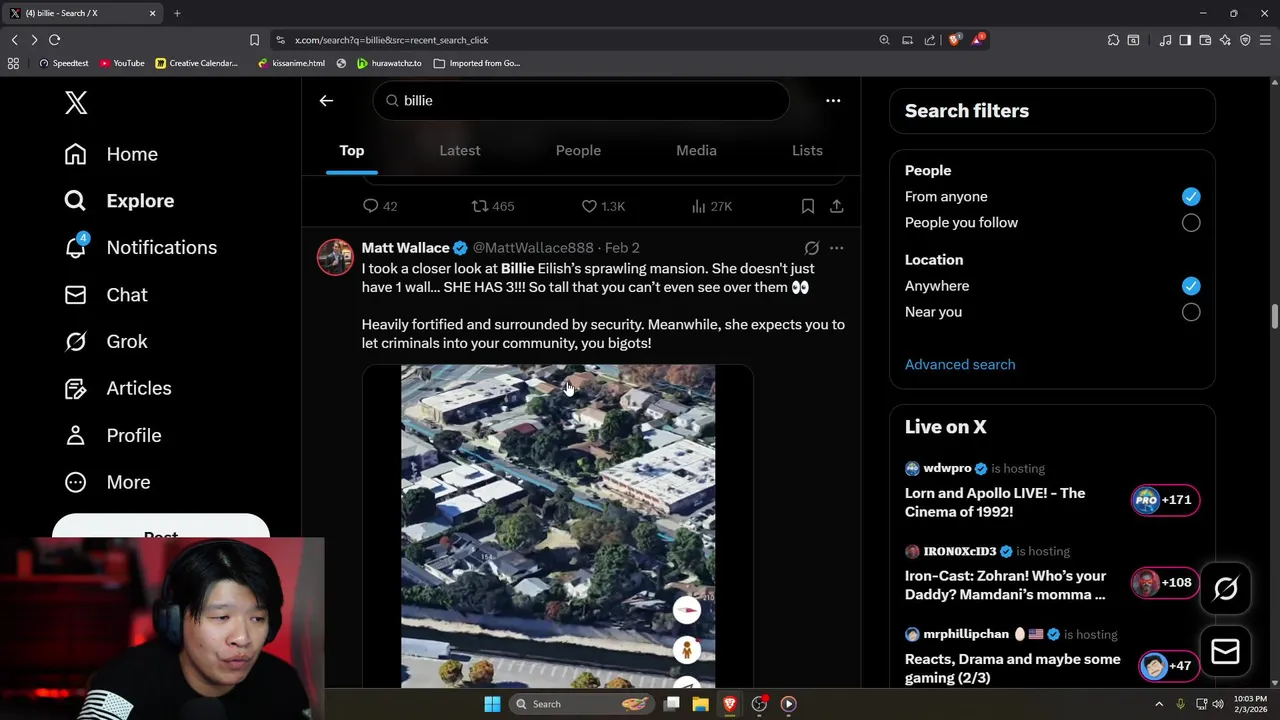
Task: Click the browser reload button
Action: pyautogui.click(x=54, y=40)
